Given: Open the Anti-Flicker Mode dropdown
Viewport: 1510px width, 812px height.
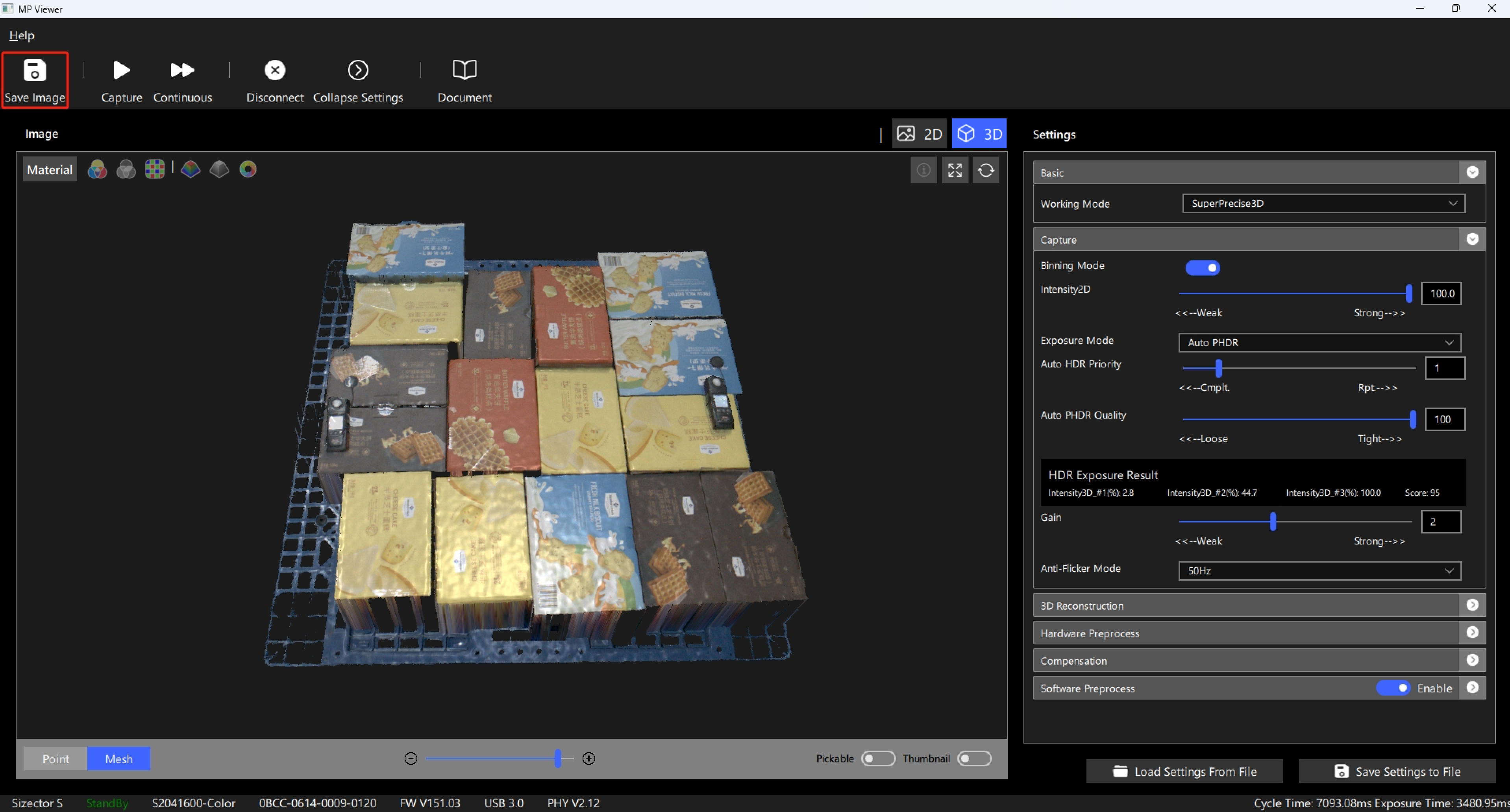Looking at the screenshot, I should click(1319, 570).
